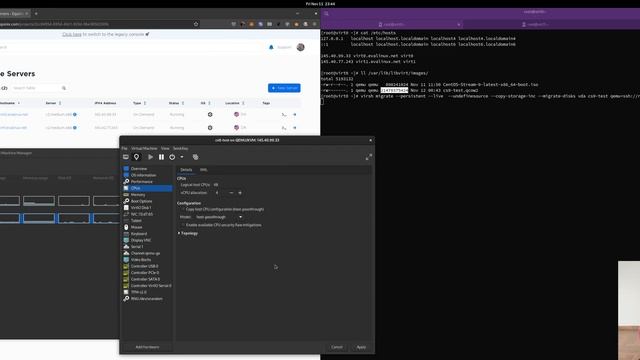Open a new browser tab with plus button

click(36, 13)
